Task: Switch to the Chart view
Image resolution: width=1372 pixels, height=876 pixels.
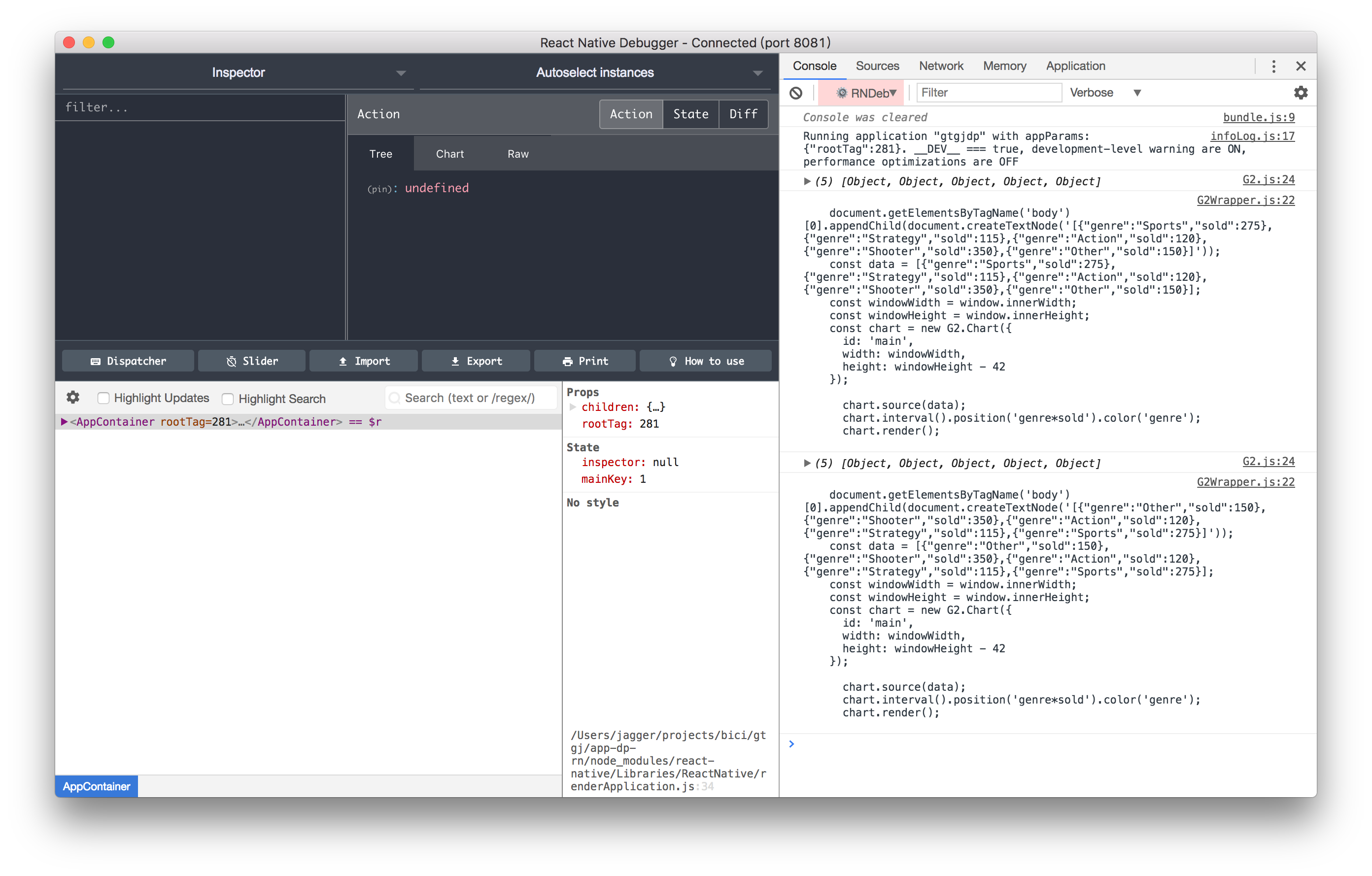Action: point(449,153)
